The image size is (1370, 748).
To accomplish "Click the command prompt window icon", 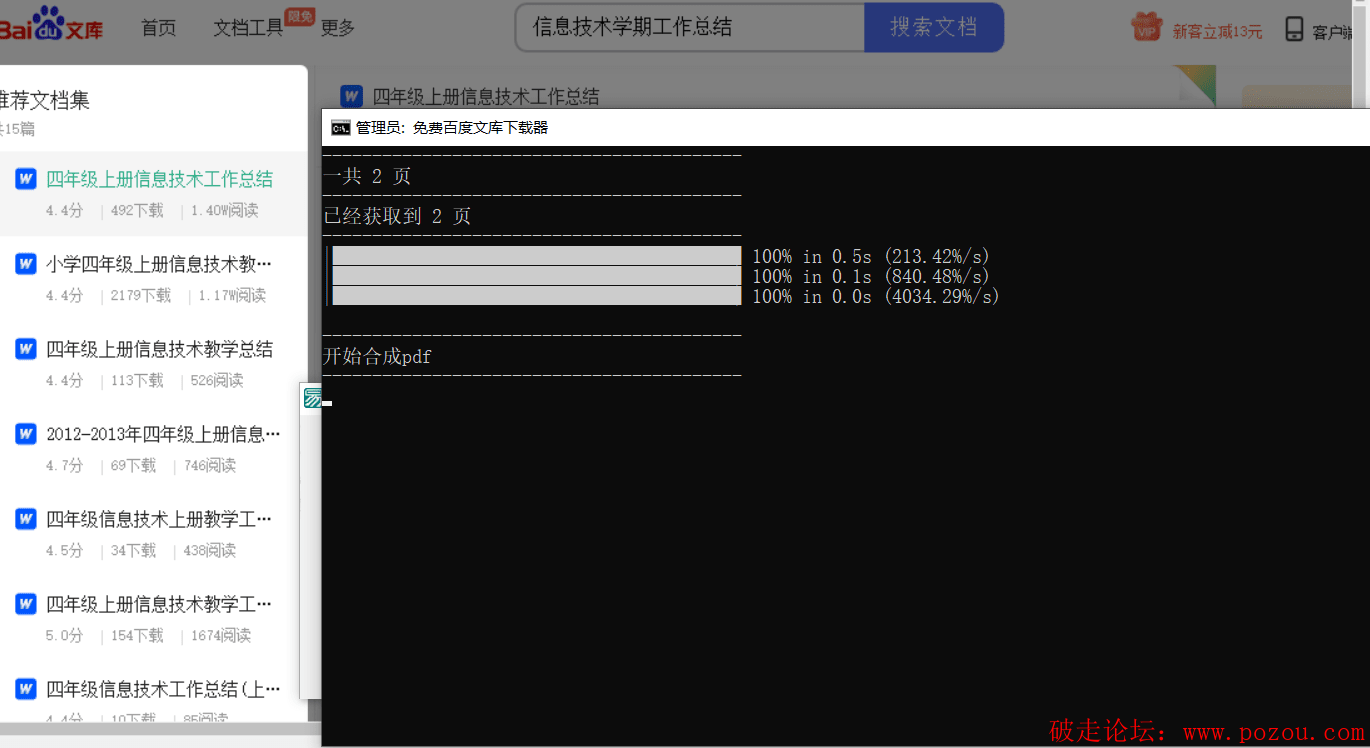I will click(340, 127).
